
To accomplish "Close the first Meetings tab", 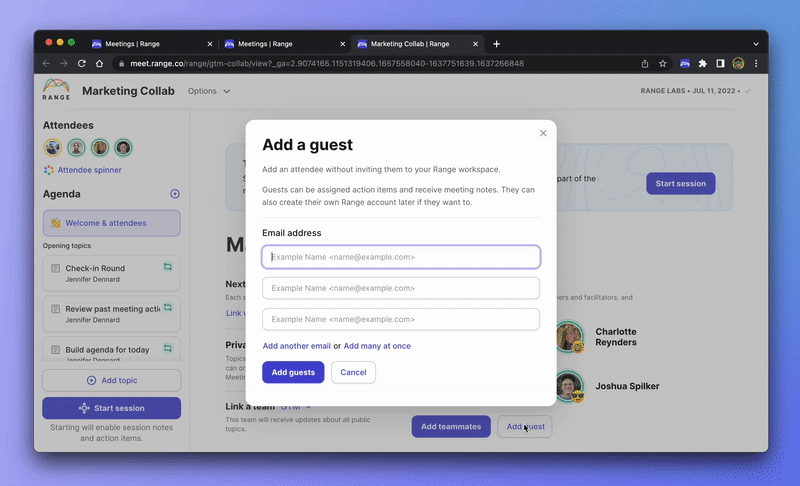I will pos(210,44).
